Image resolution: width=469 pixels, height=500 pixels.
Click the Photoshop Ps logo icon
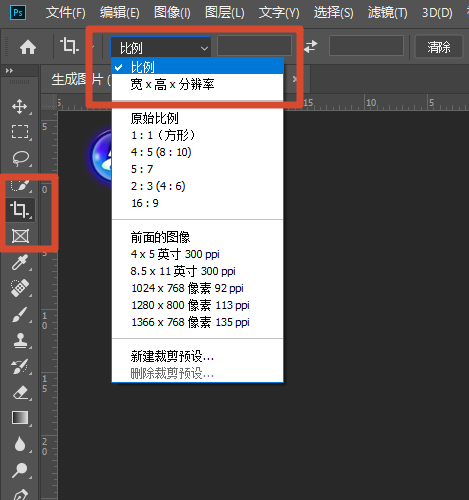coord(18,13)
